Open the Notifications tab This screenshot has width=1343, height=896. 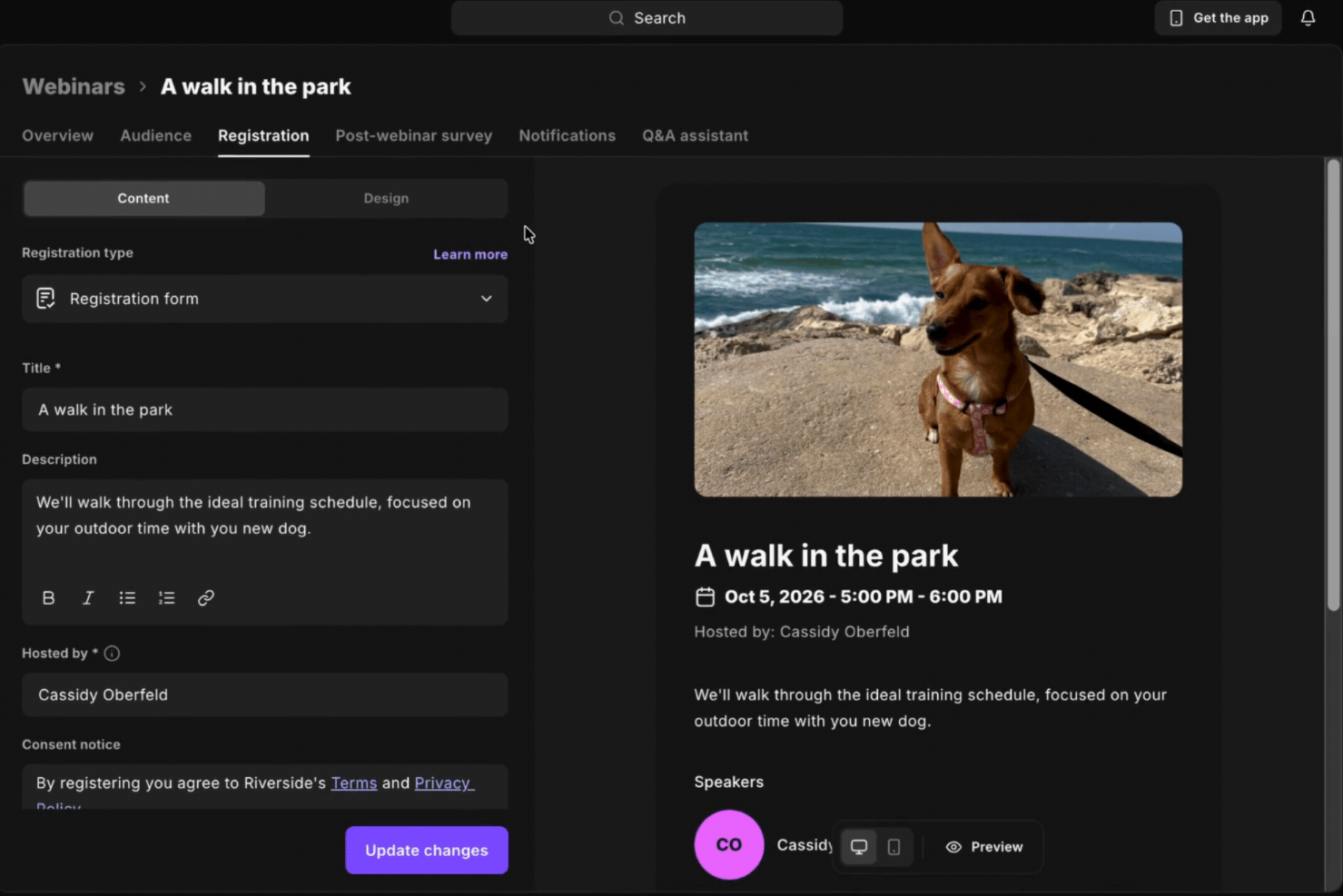568,136
